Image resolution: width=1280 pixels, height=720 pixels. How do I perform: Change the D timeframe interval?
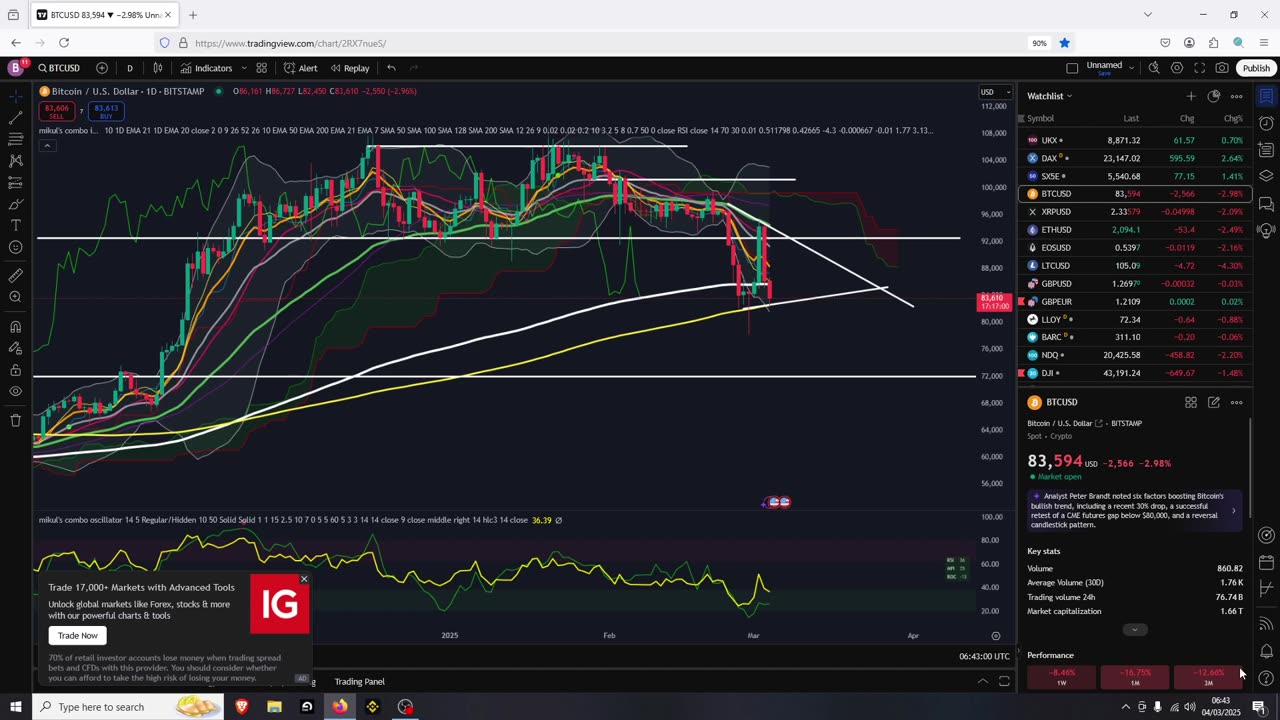pos(129,68)
